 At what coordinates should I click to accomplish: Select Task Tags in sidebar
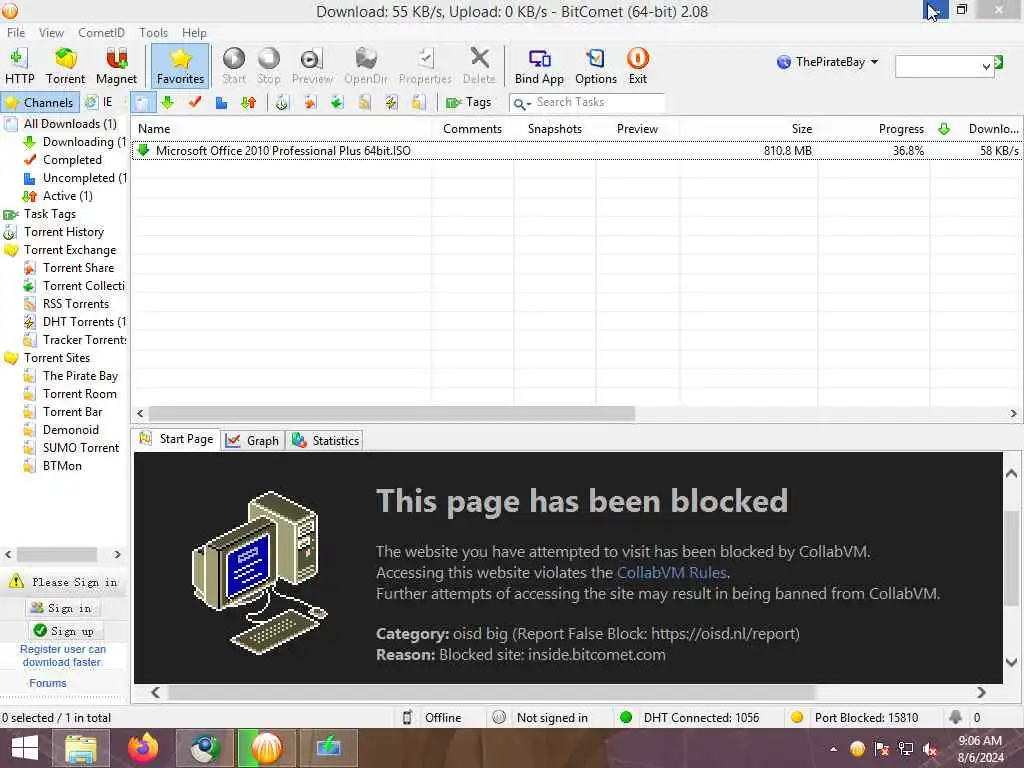(50, 214)
